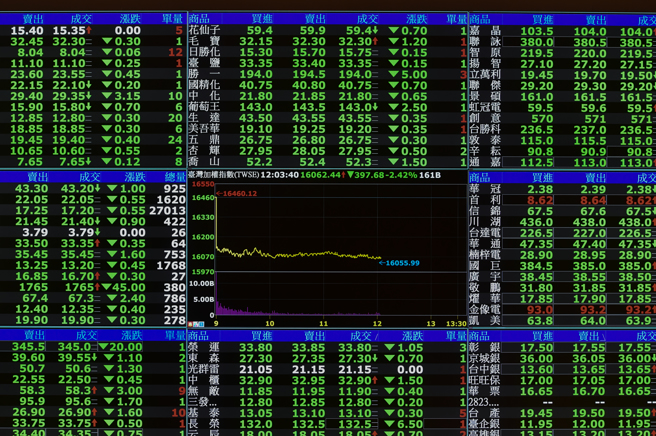Click the red up arrow beside 15.35
This screenshot has width=656, height=436.
pyautogui.click(x=90, y=31)
